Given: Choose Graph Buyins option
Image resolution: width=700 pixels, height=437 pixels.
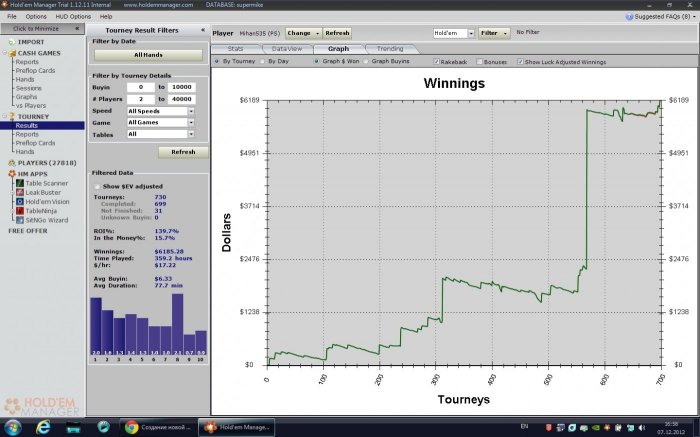Looking at the screenshot, I should pyautogui.click(x=366, y=61).
